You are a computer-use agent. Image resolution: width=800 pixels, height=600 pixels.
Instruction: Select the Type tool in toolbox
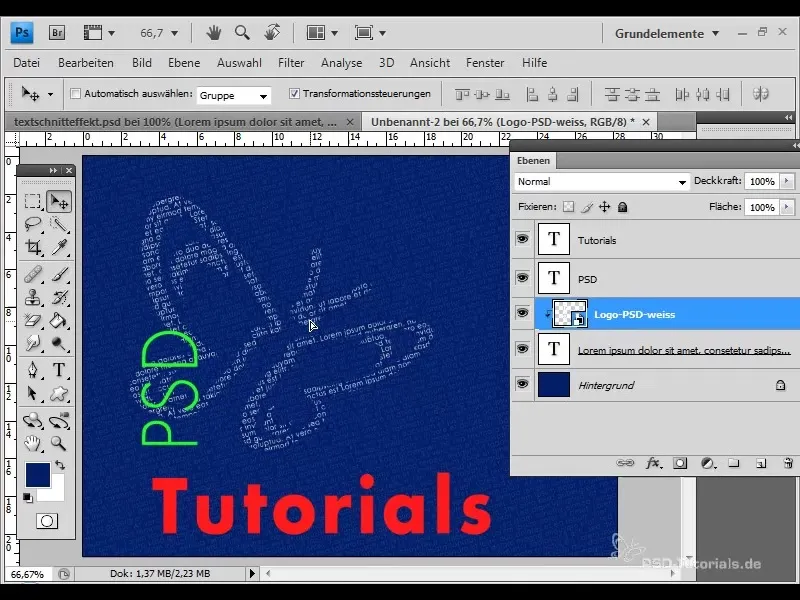coord(59,369)
